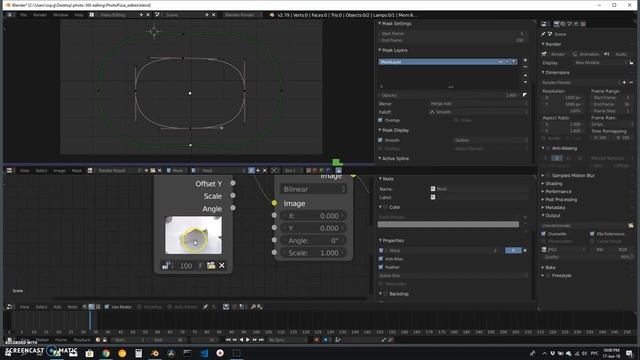Expand the Sampled Motion Blur panel
The image size is (640, 360).
click(543, 176)
